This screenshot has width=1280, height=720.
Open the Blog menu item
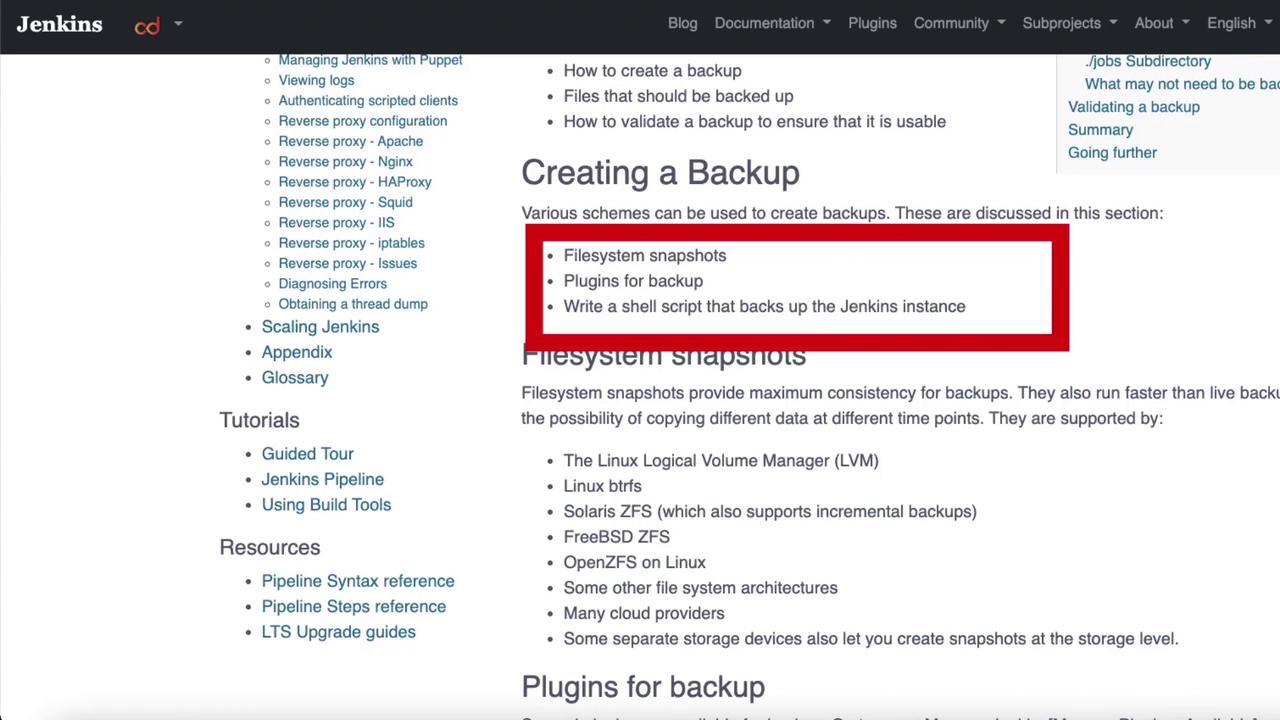[682, 23]
